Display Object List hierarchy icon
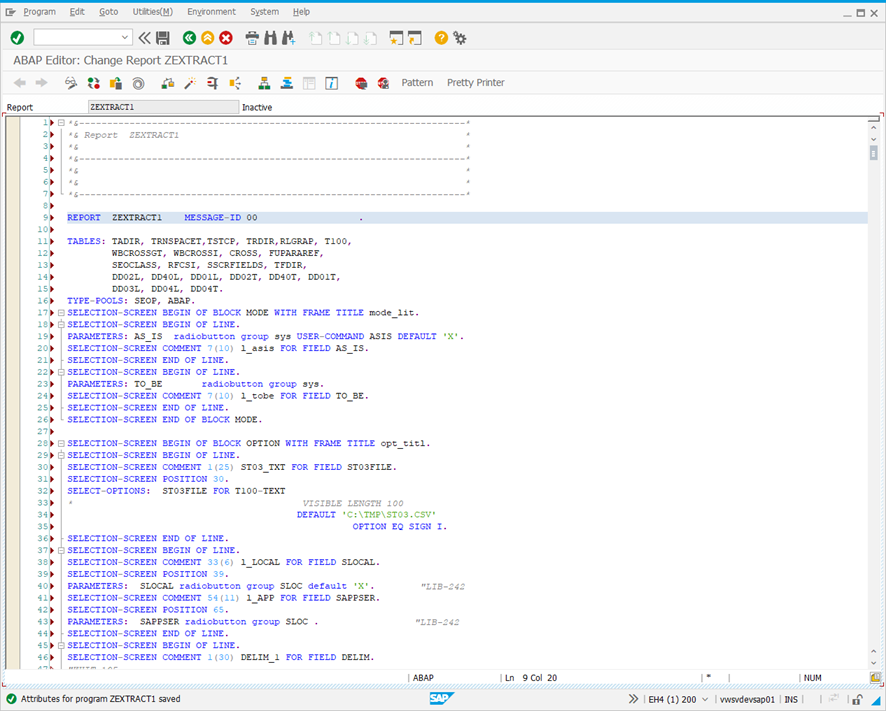886x711 pixels. tap(264, 83)
